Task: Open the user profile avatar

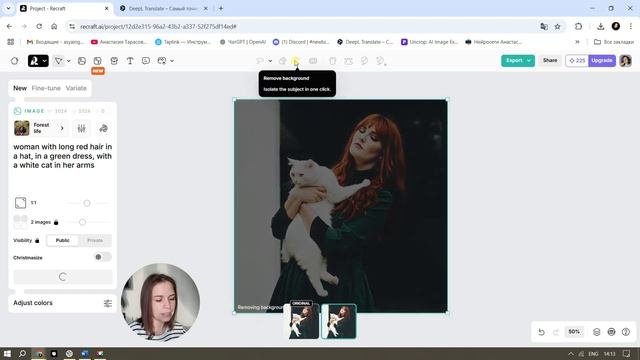Action: [625, 61]
